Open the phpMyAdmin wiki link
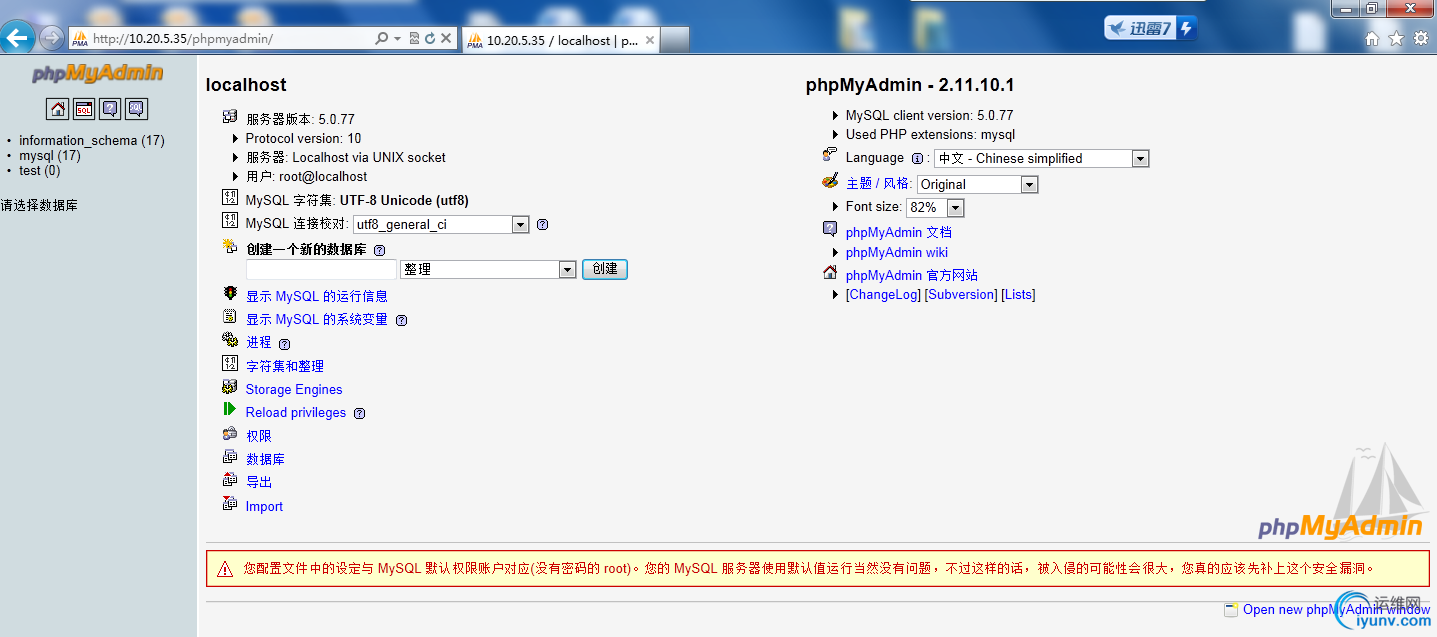The width and height of the screenshot is (1437, 637). 897,253
